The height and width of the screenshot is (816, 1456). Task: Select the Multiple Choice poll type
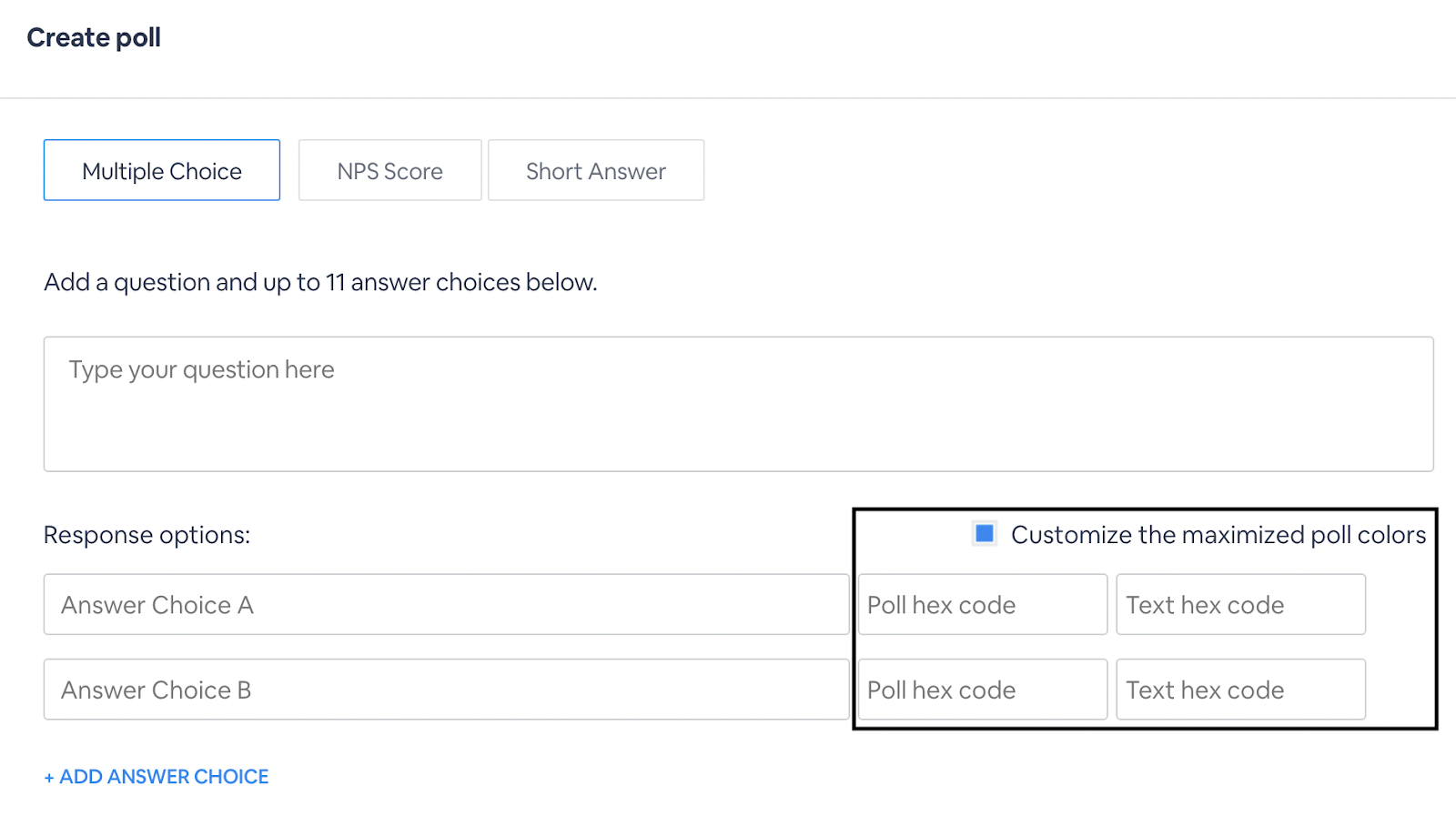pyautogui.click(x=162, y=170)
